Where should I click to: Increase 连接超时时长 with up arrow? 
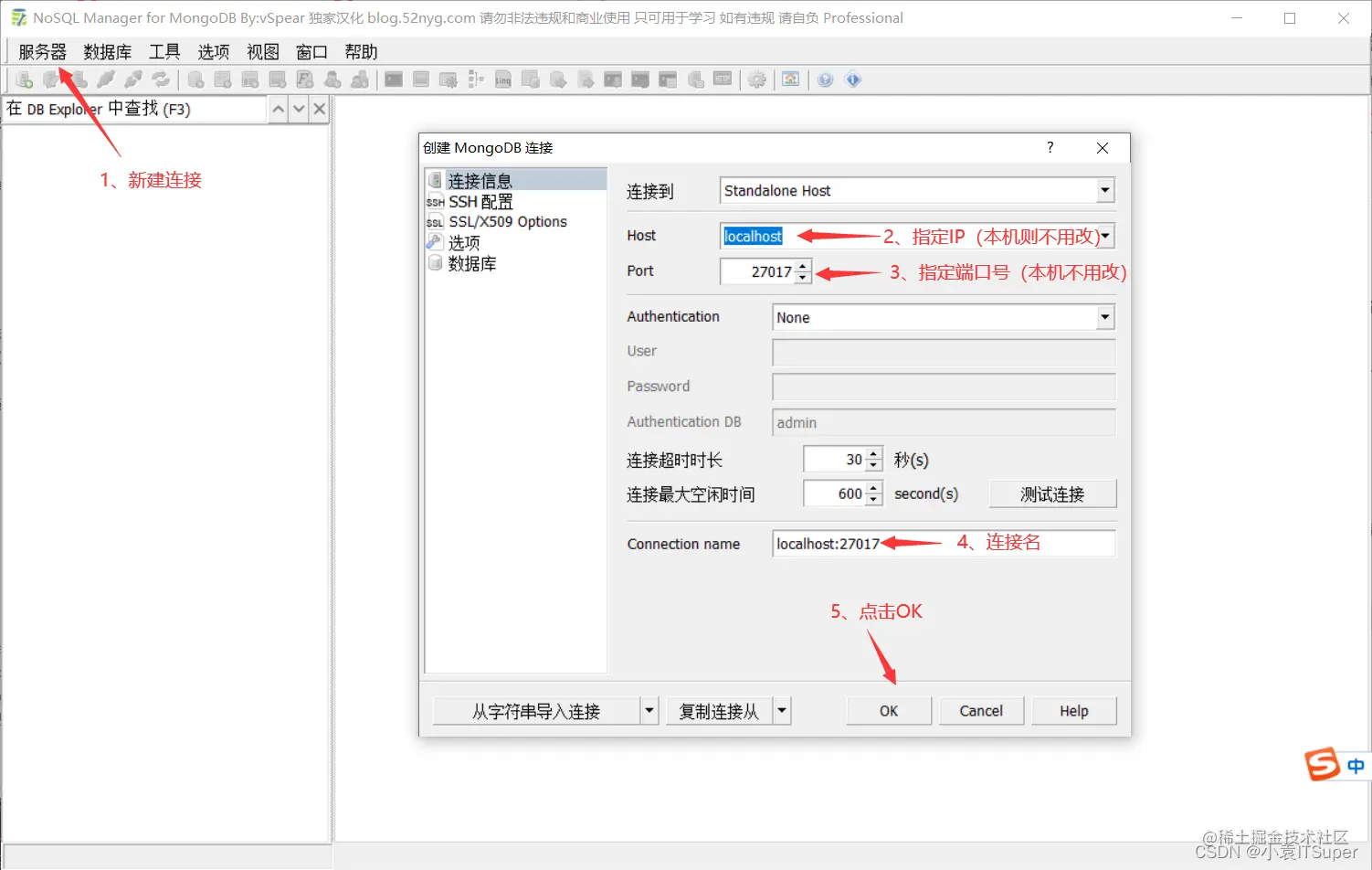874,453
